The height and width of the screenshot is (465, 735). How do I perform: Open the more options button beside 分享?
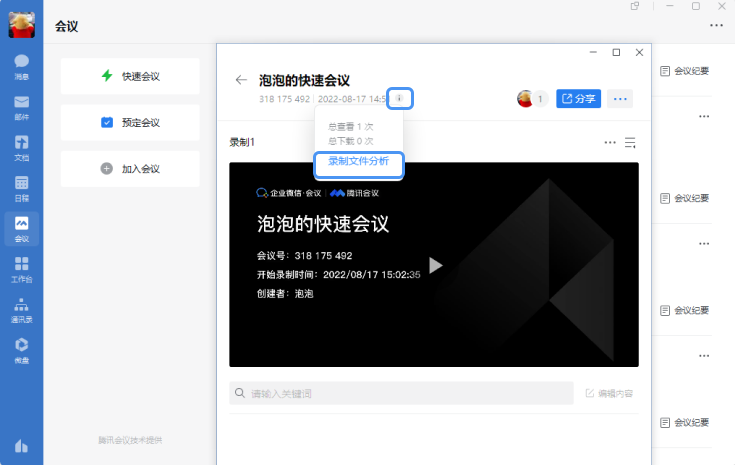pos(620,98)
